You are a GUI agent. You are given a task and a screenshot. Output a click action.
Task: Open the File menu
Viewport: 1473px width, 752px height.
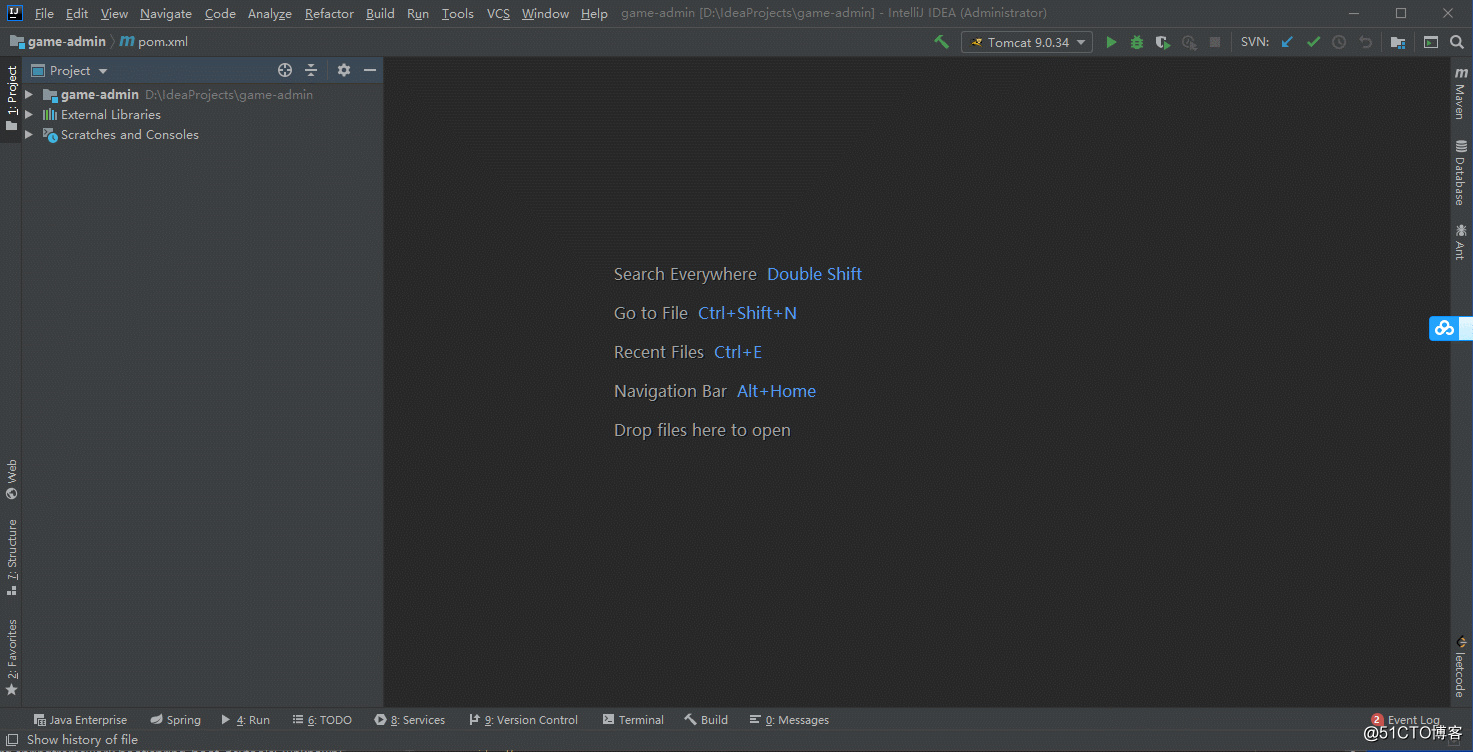coord(44,13)
